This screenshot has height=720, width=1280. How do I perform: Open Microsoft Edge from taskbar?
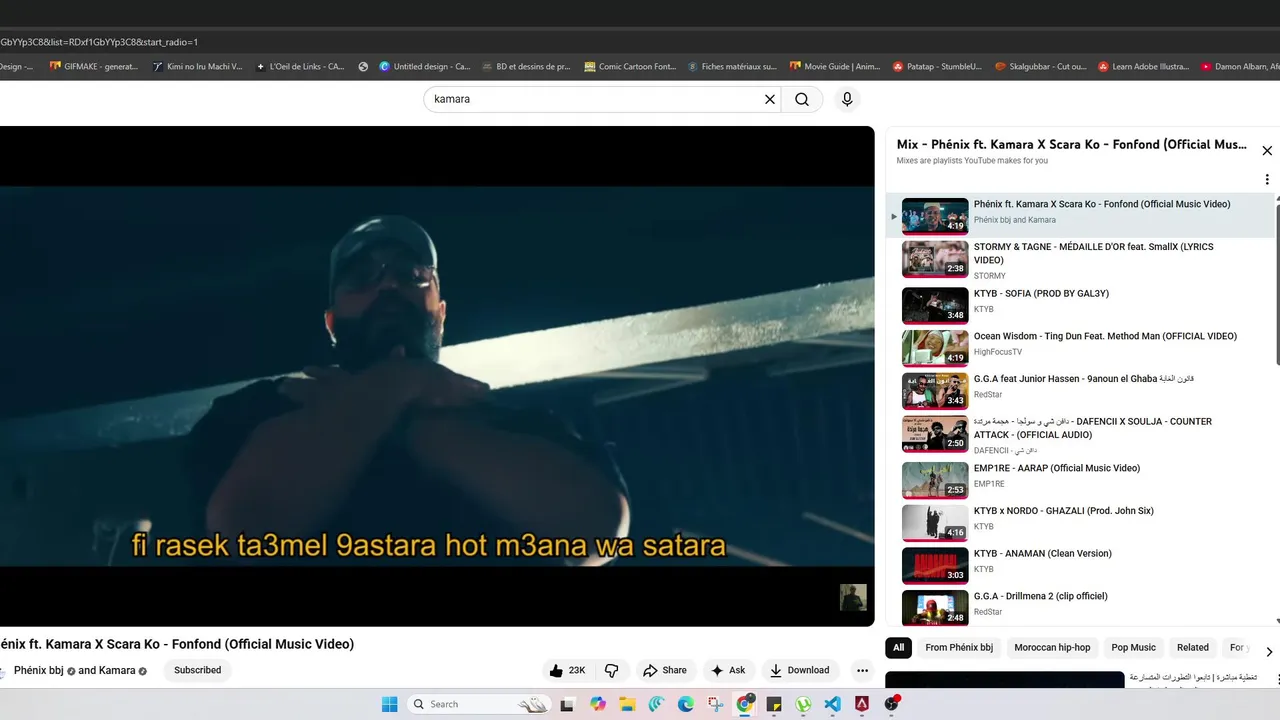click(x=686, y=704)
